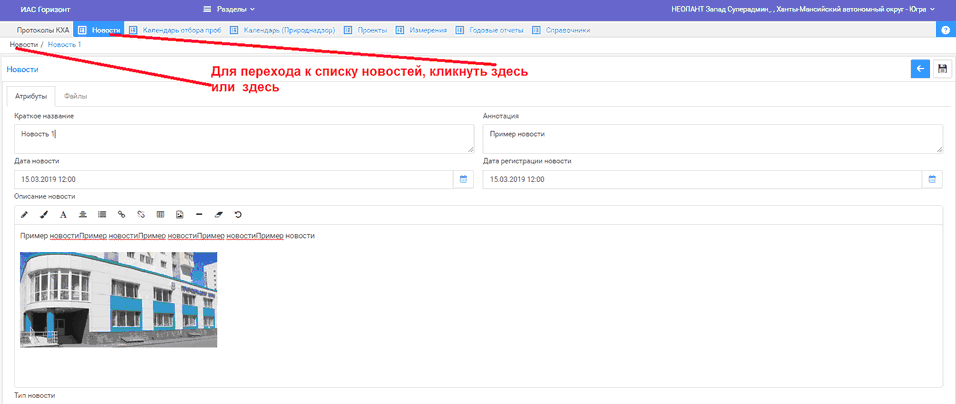Click the Краткое название text field

pos(244,139)
